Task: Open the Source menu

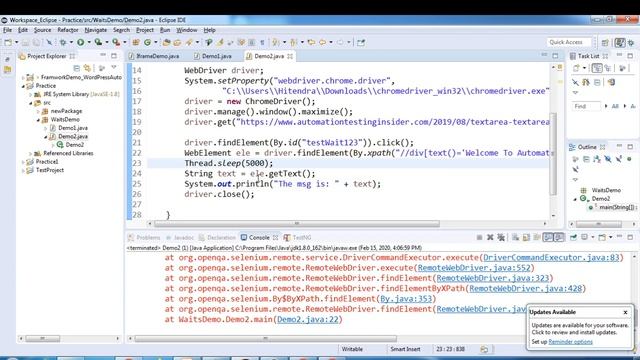Action: (42, 30)
